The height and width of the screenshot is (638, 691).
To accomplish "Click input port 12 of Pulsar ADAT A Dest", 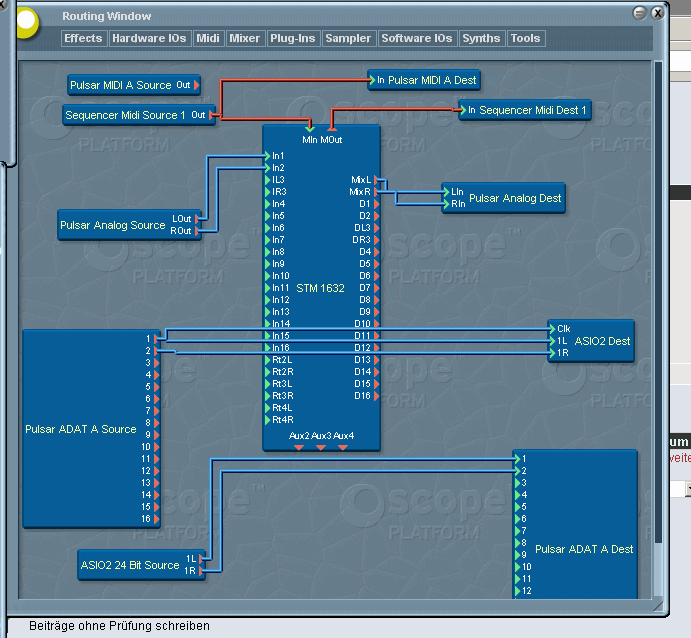I will click(x=517, y=590).
